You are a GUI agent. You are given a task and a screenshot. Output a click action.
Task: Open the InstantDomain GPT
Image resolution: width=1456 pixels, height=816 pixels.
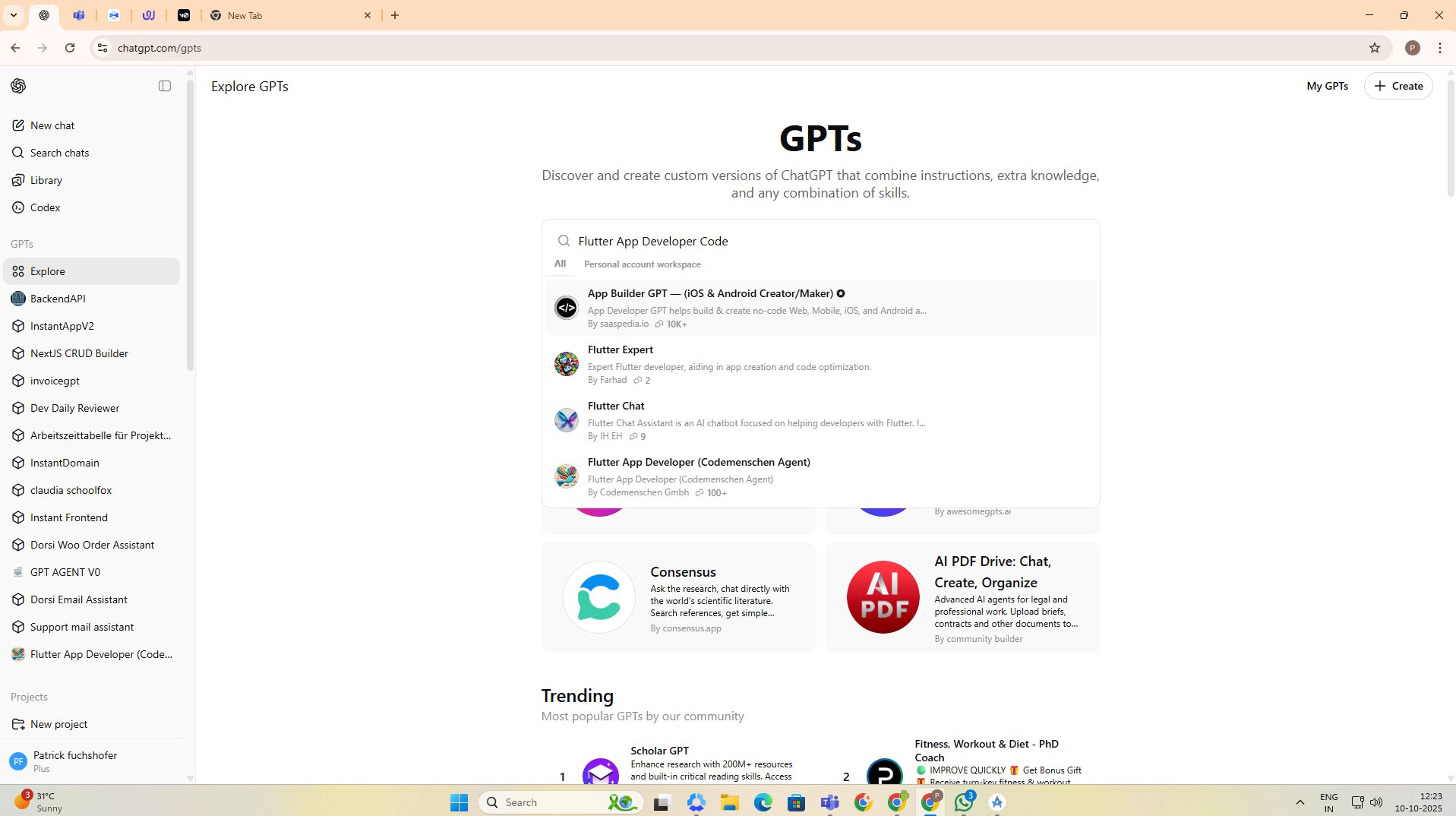point(91,463)
